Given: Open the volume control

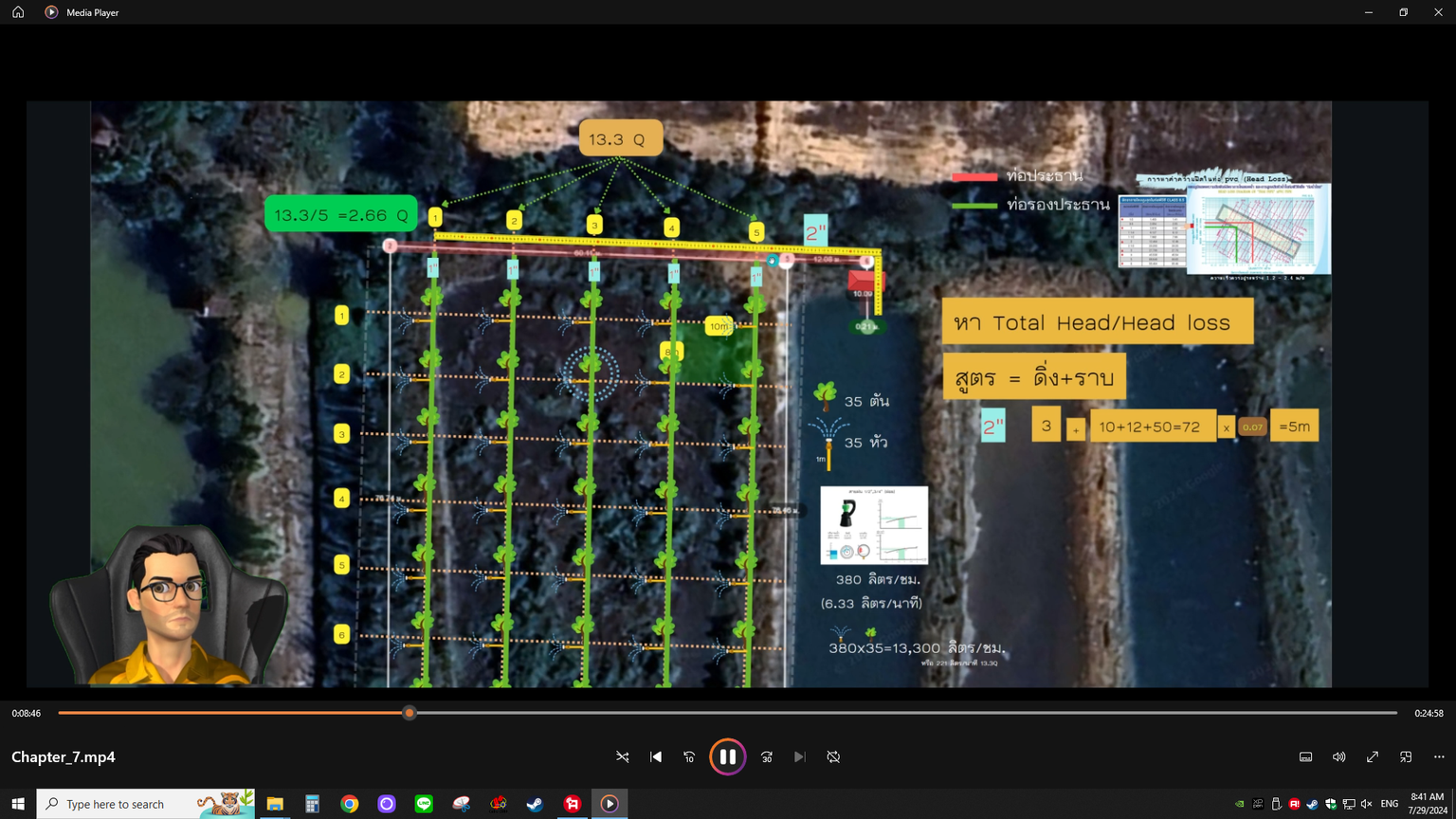Looking at the screenshot, I should coord(1338,757).
